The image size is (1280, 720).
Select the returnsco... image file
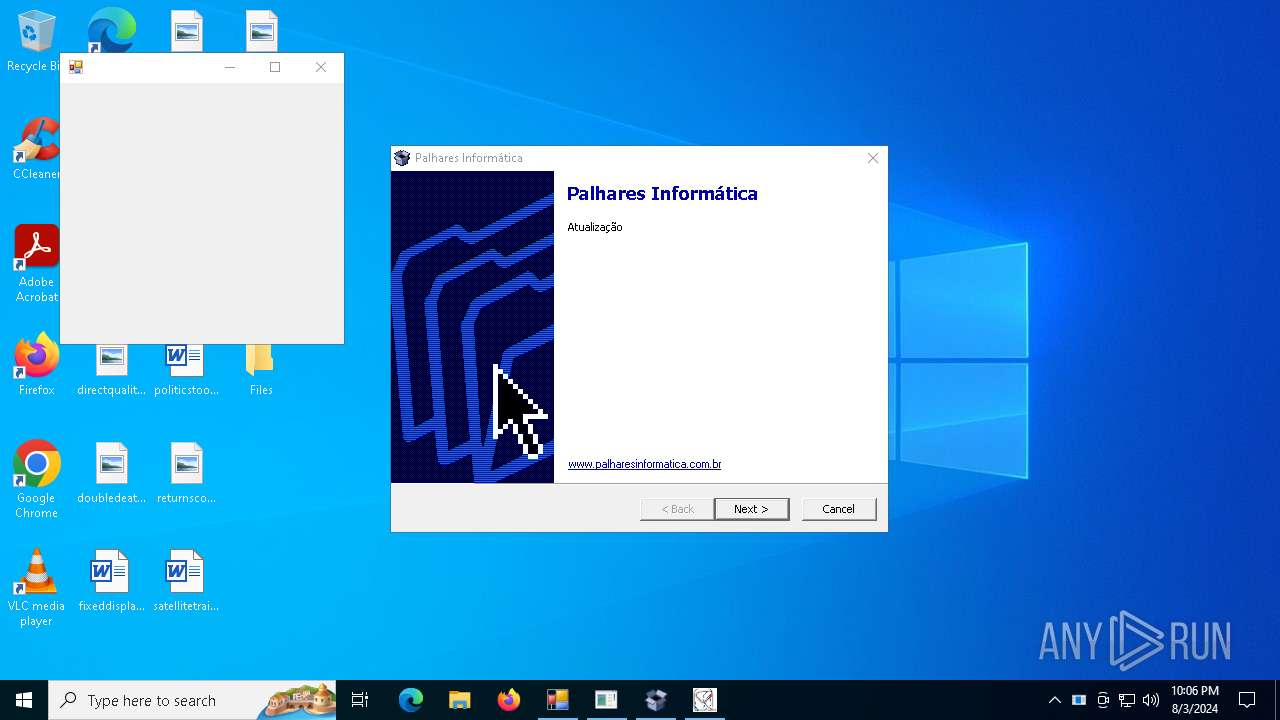186,473
